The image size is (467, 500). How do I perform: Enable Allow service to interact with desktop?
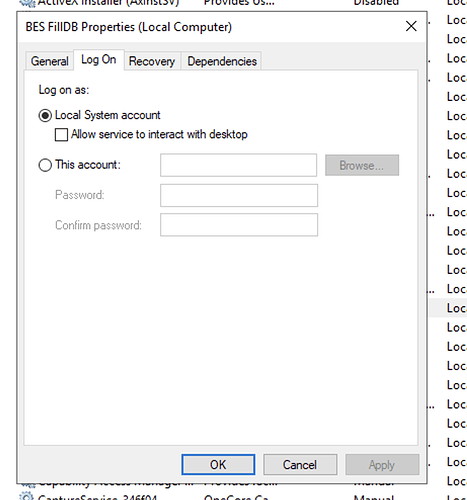tap(61, 135)
